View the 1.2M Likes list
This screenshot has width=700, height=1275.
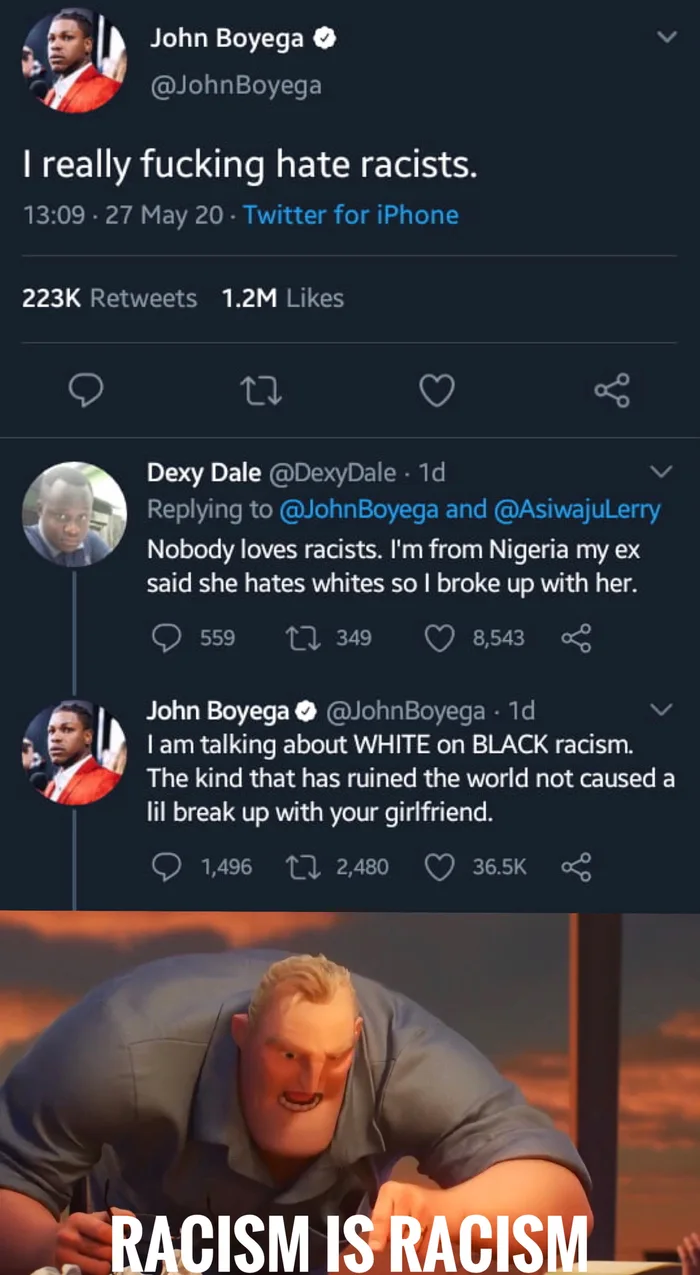[x=282, y=298]
